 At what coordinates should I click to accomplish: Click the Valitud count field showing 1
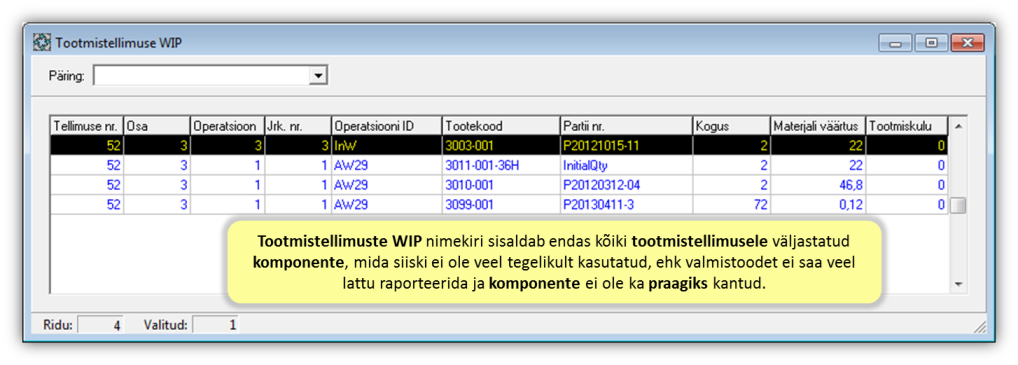point(216,325)
